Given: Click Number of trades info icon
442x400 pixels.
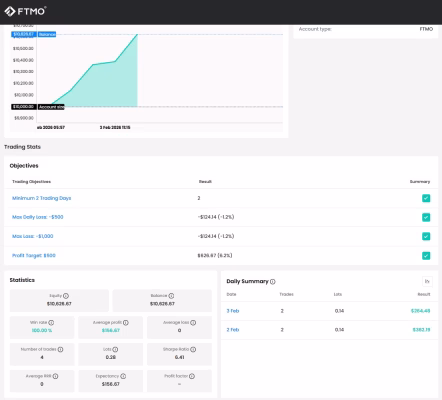Looking at the screenshot, I should click(x=60, y=349).
